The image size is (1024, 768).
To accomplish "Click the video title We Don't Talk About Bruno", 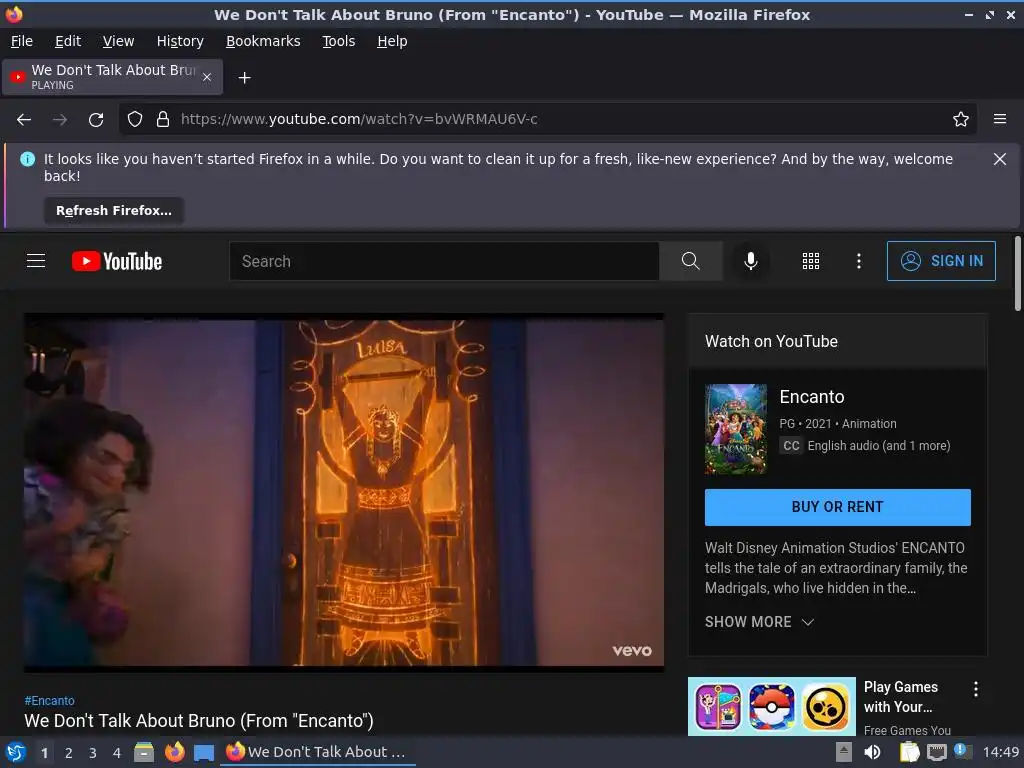I will pyautogui.click(x=199, y=721).
